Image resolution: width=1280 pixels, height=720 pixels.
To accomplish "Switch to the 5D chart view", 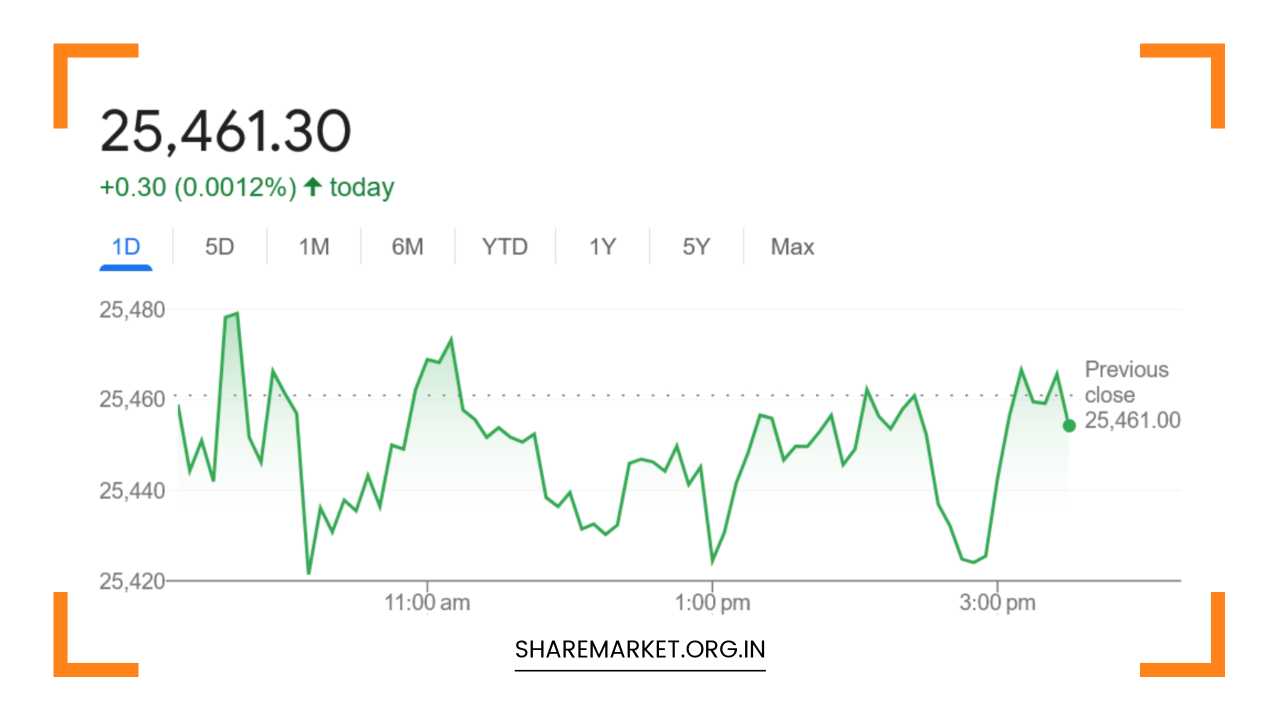I will 219,246.
